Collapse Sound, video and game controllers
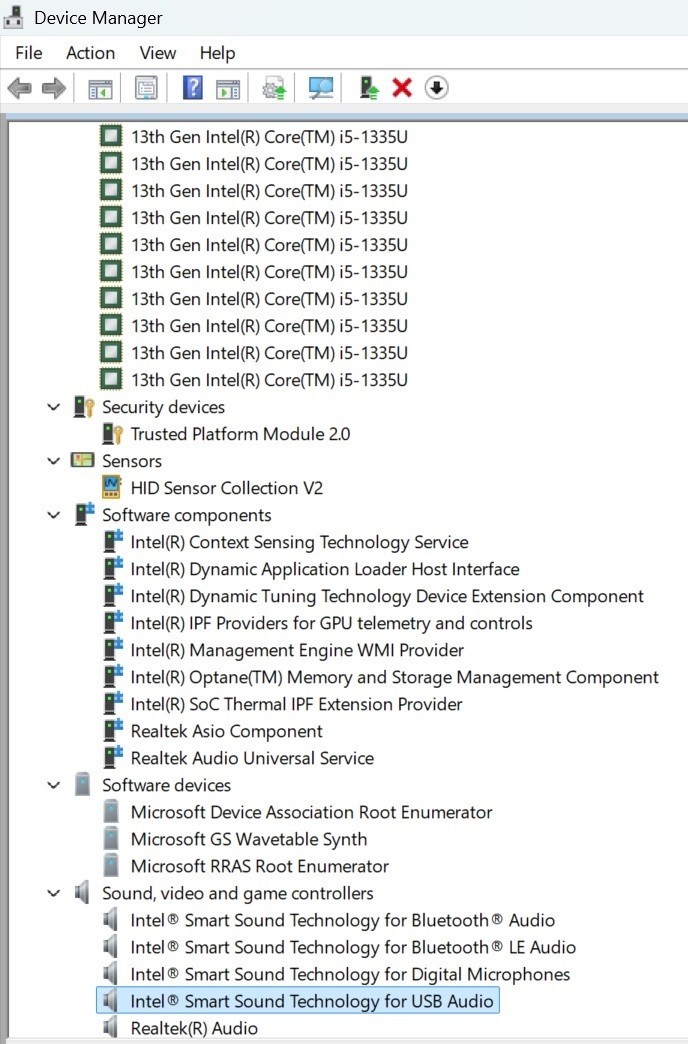 (x=54, y=894)
